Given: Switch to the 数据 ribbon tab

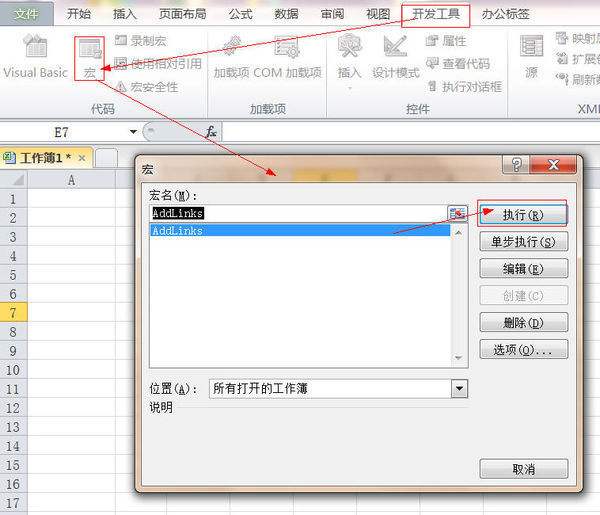Looking at the screenshot, I should (x=286, y=14).
